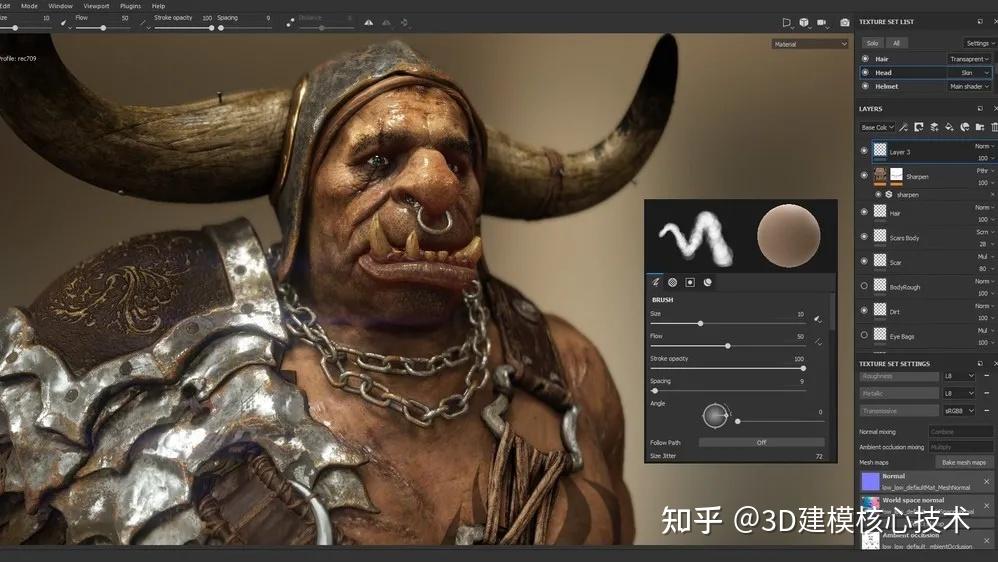Click the 3D cube view mode icon
The image size is (998, 562).
(803, 22)
